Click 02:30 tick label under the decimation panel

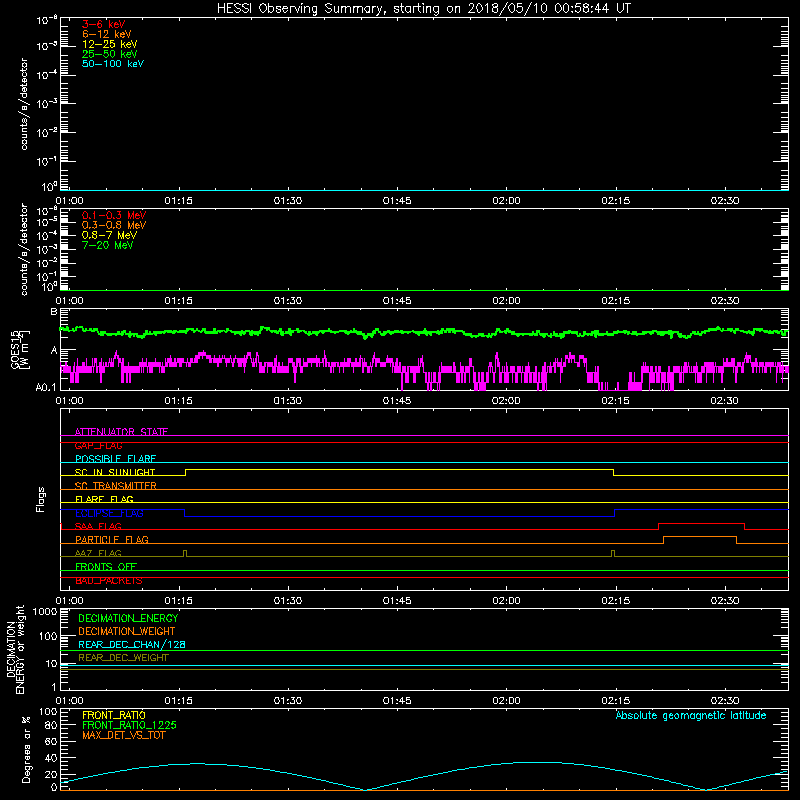pyautogui.click(x=724, y=701)
